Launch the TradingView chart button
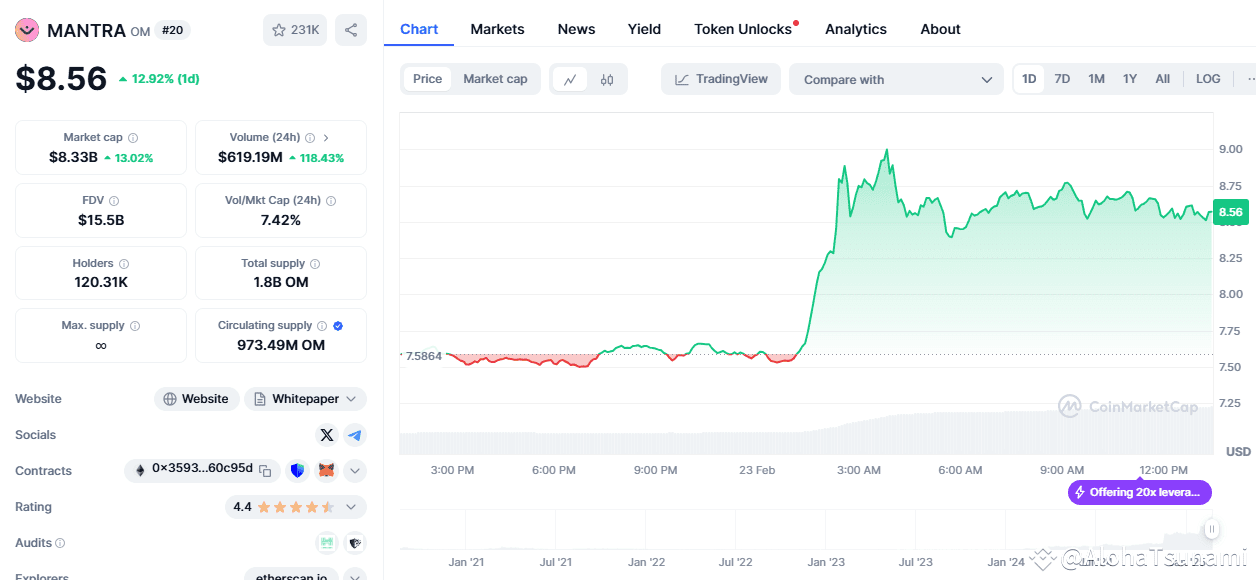 (x=720, y=78)
